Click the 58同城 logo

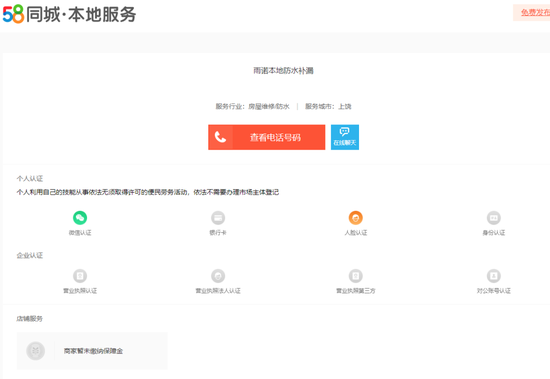click(x=14, y=14)
